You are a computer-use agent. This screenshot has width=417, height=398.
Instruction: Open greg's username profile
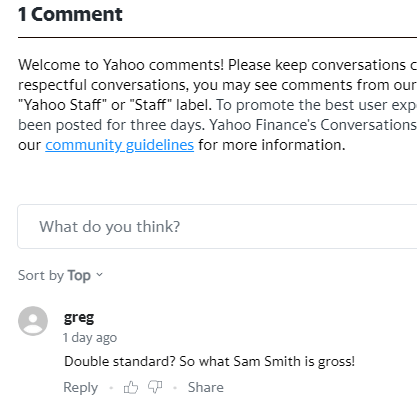point(79,317)
